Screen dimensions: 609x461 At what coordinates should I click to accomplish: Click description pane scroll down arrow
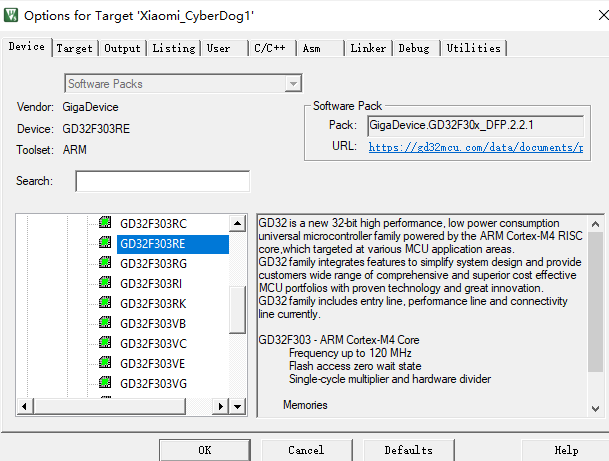(595, 408)
